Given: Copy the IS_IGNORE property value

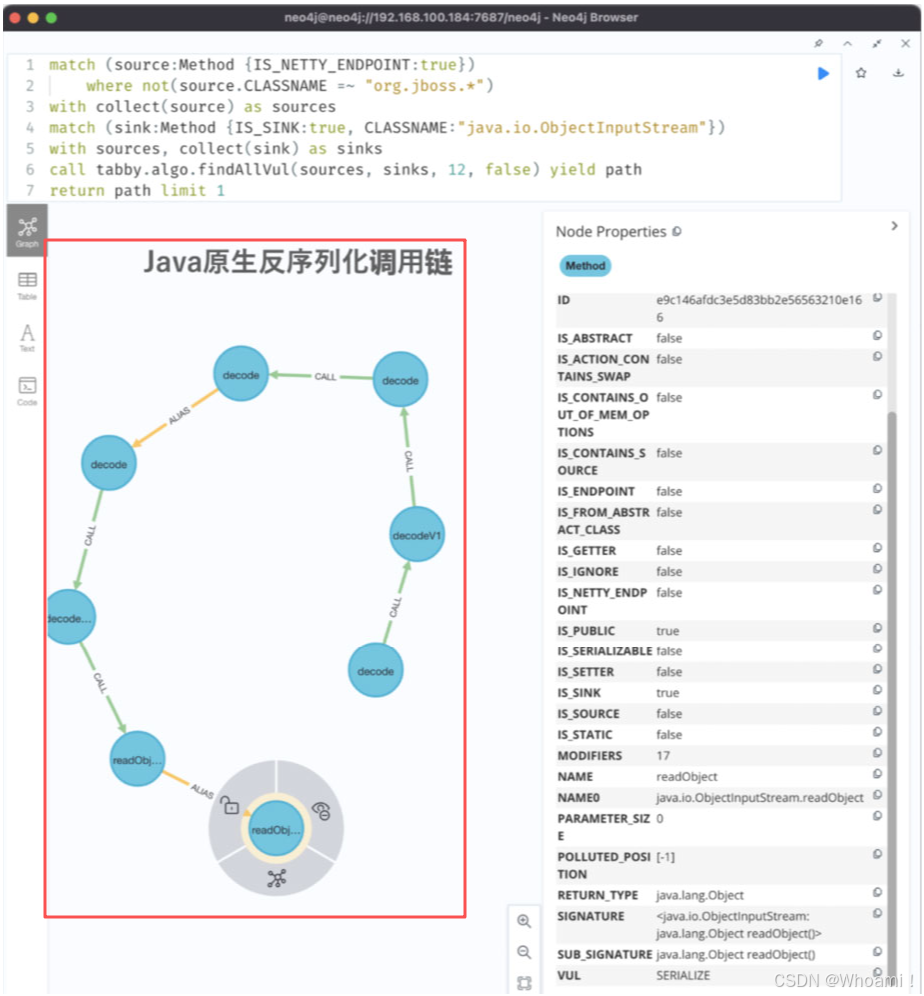Looking at the screenshot, I should click(x=878, y=569).
